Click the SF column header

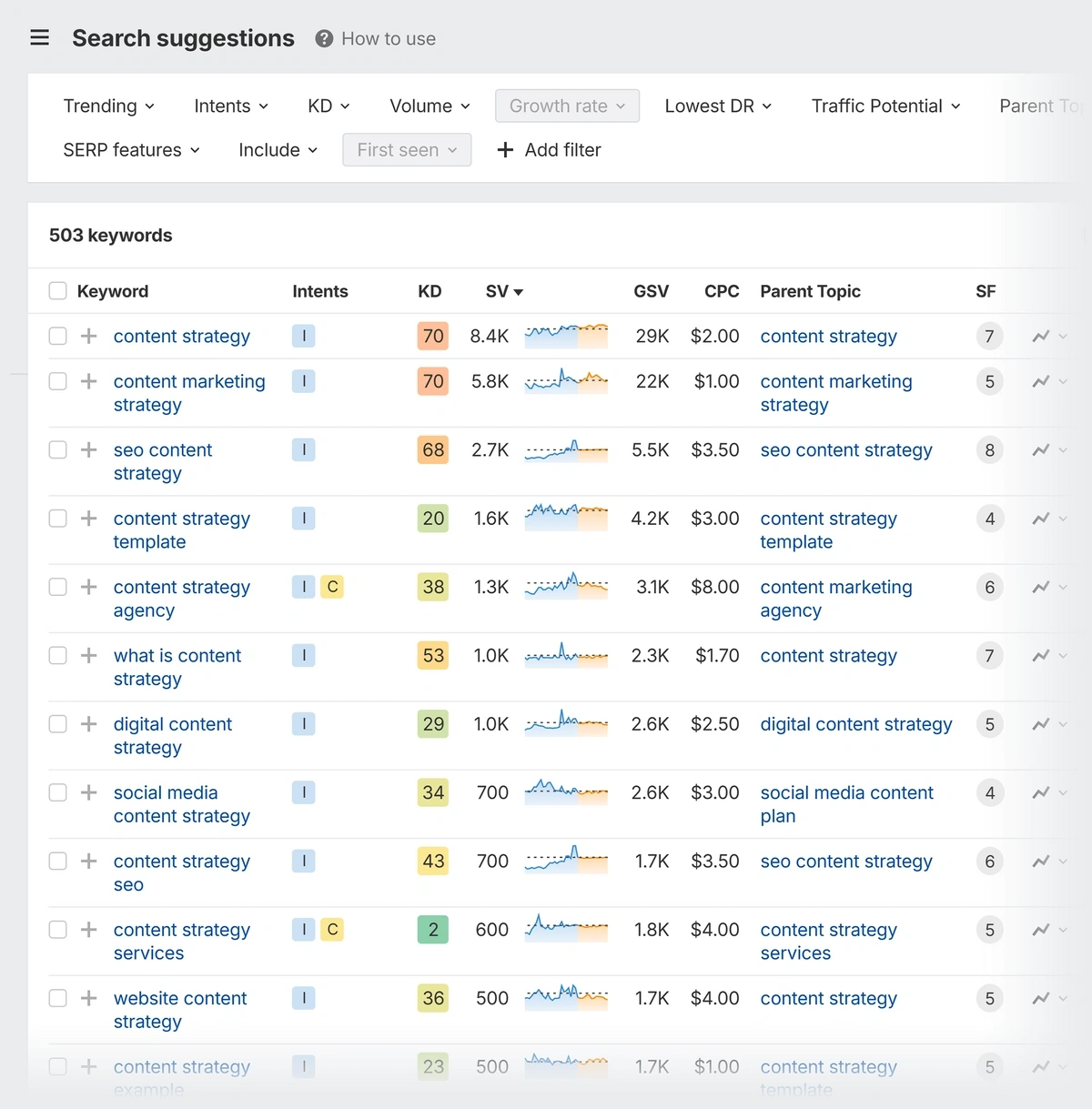click(x=986, y=291)
